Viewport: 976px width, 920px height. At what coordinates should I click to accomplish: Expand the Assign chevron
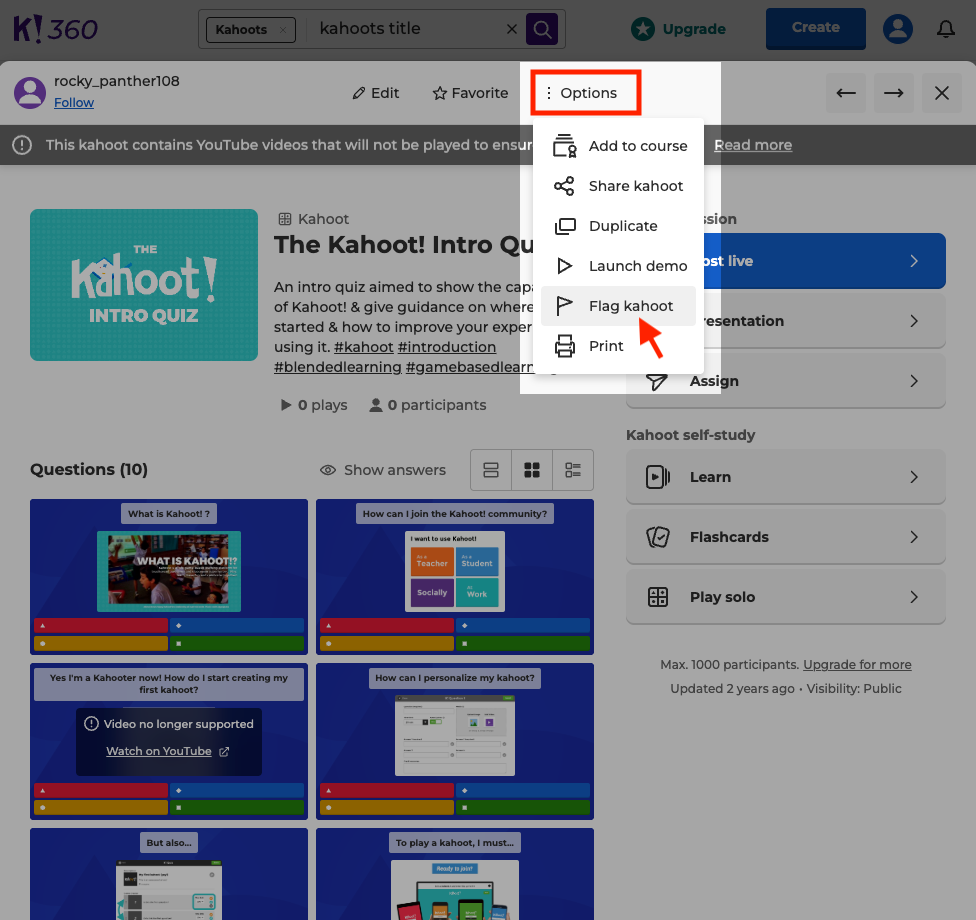tap(913, 381)
